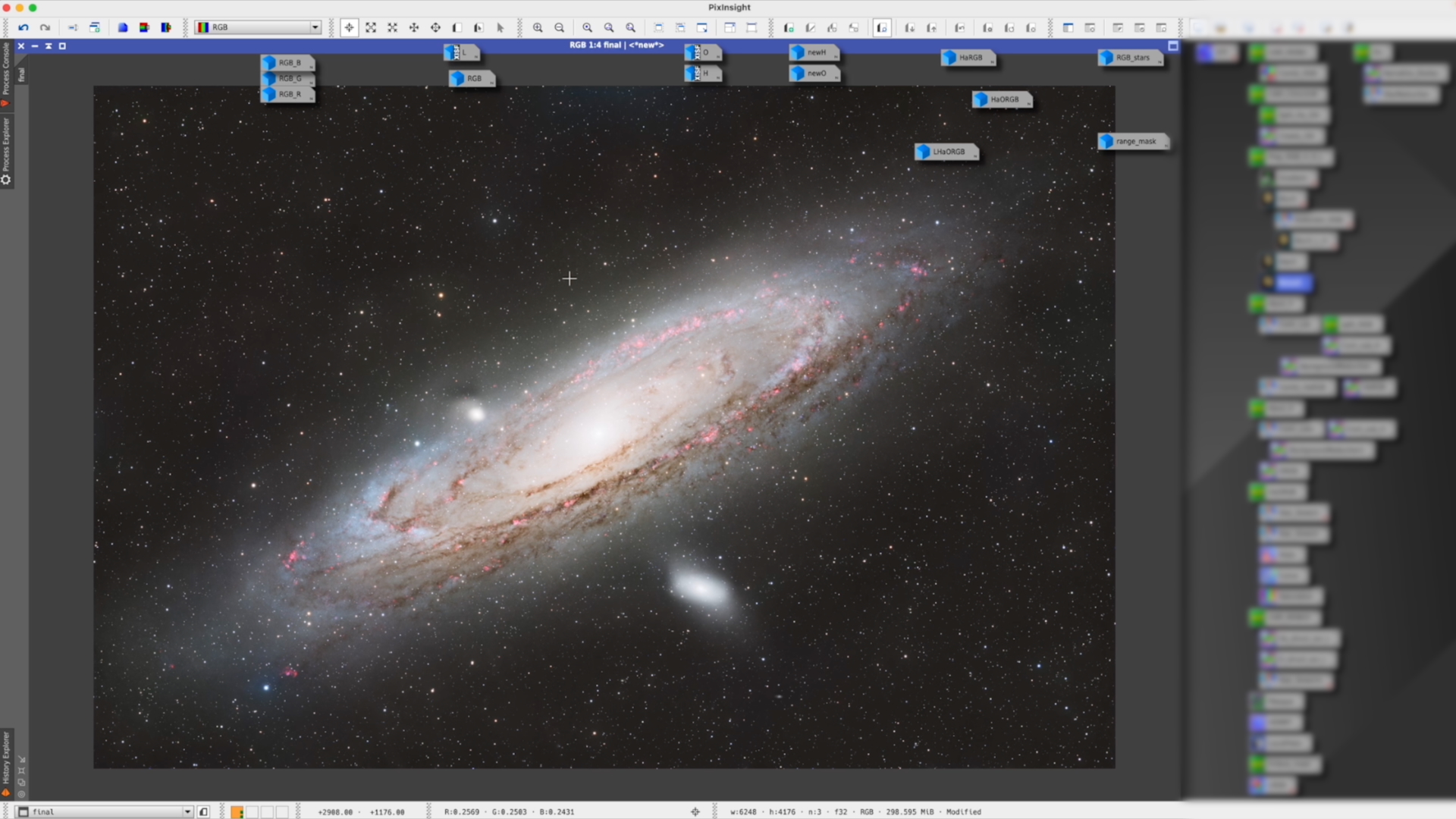Screen dimensions: 1456x819
Task: Click the LHaORGB image icon
Action: [x=946, y=152]
